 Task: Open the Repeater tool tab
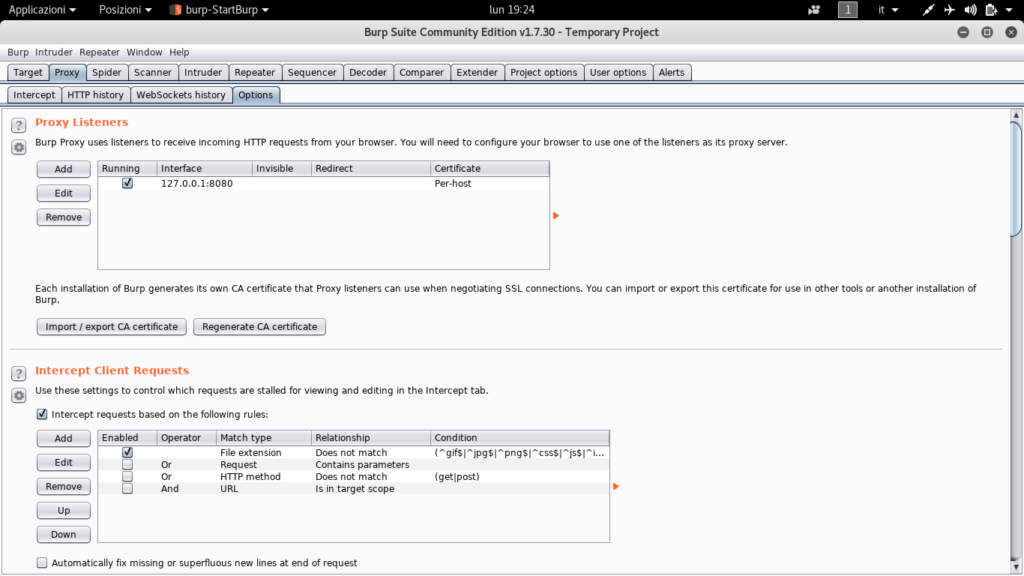pos(255,72)
